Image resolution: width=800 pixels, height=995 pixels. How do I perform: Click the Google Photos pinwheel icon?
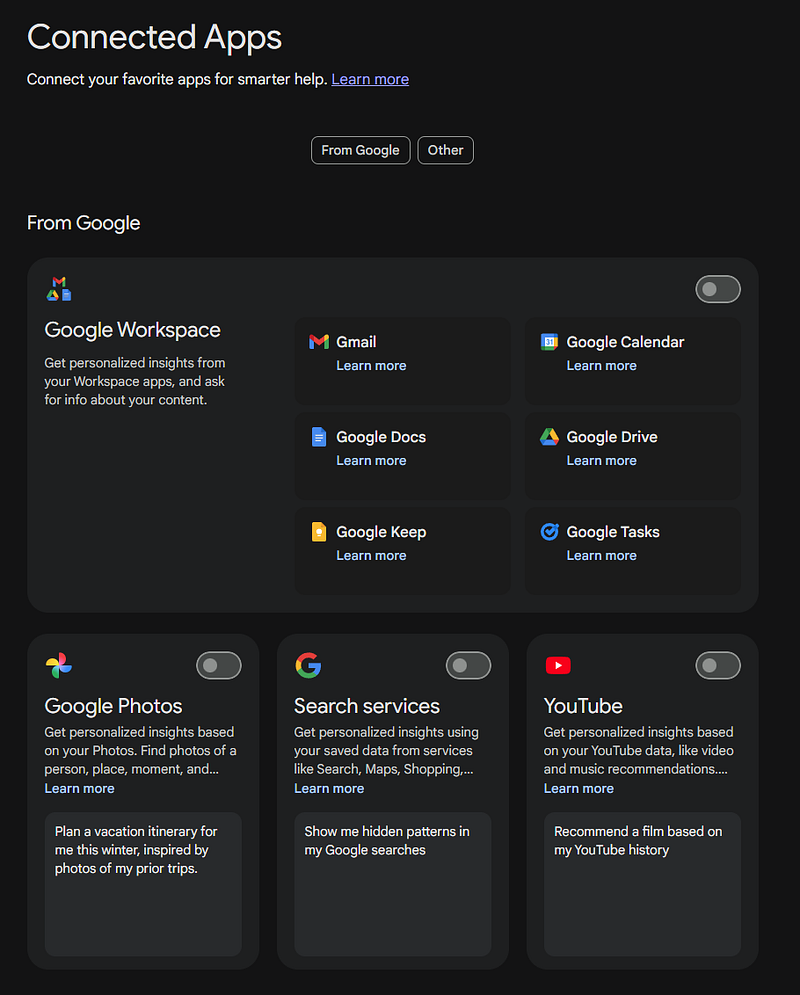(x=59, y=665)
